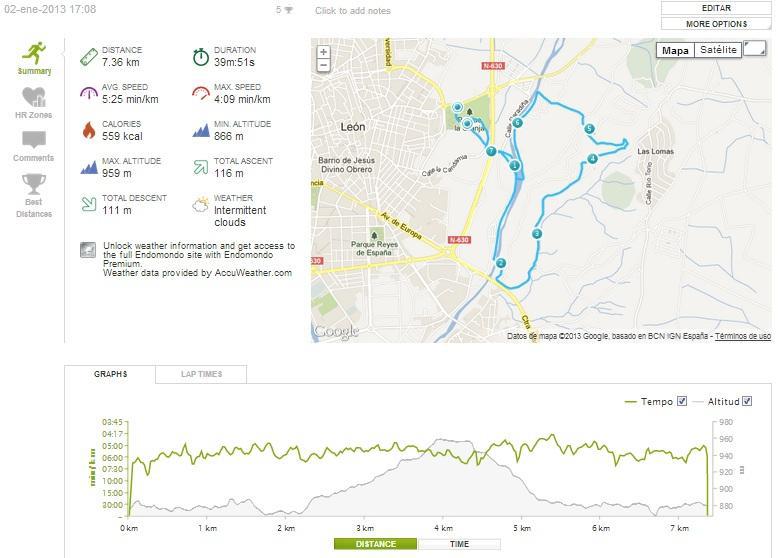Switch map to Satélite view
The image size is (782, 558).
pos(718,50)
